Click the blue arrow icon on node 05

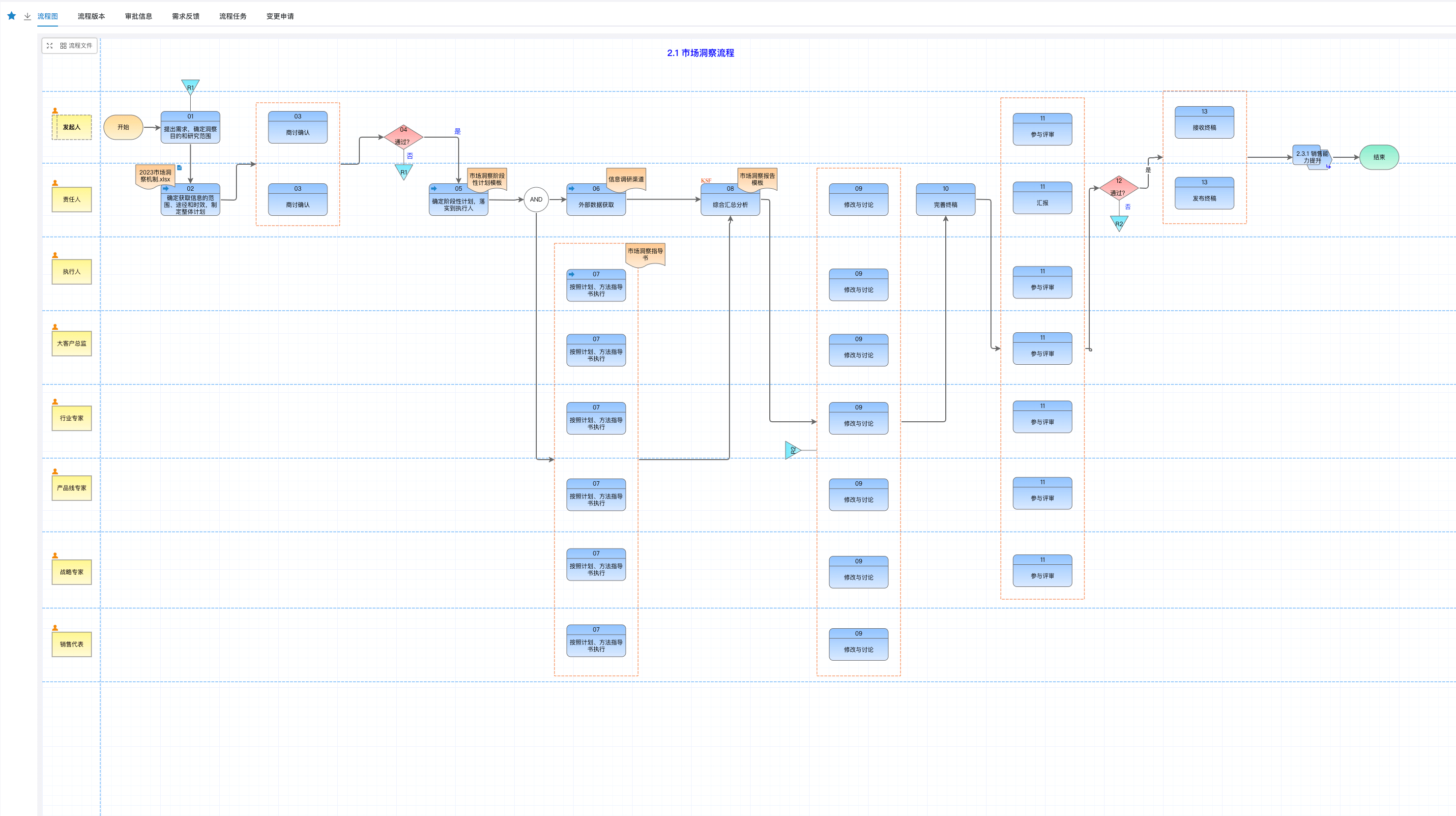click(x=434, y=188)
